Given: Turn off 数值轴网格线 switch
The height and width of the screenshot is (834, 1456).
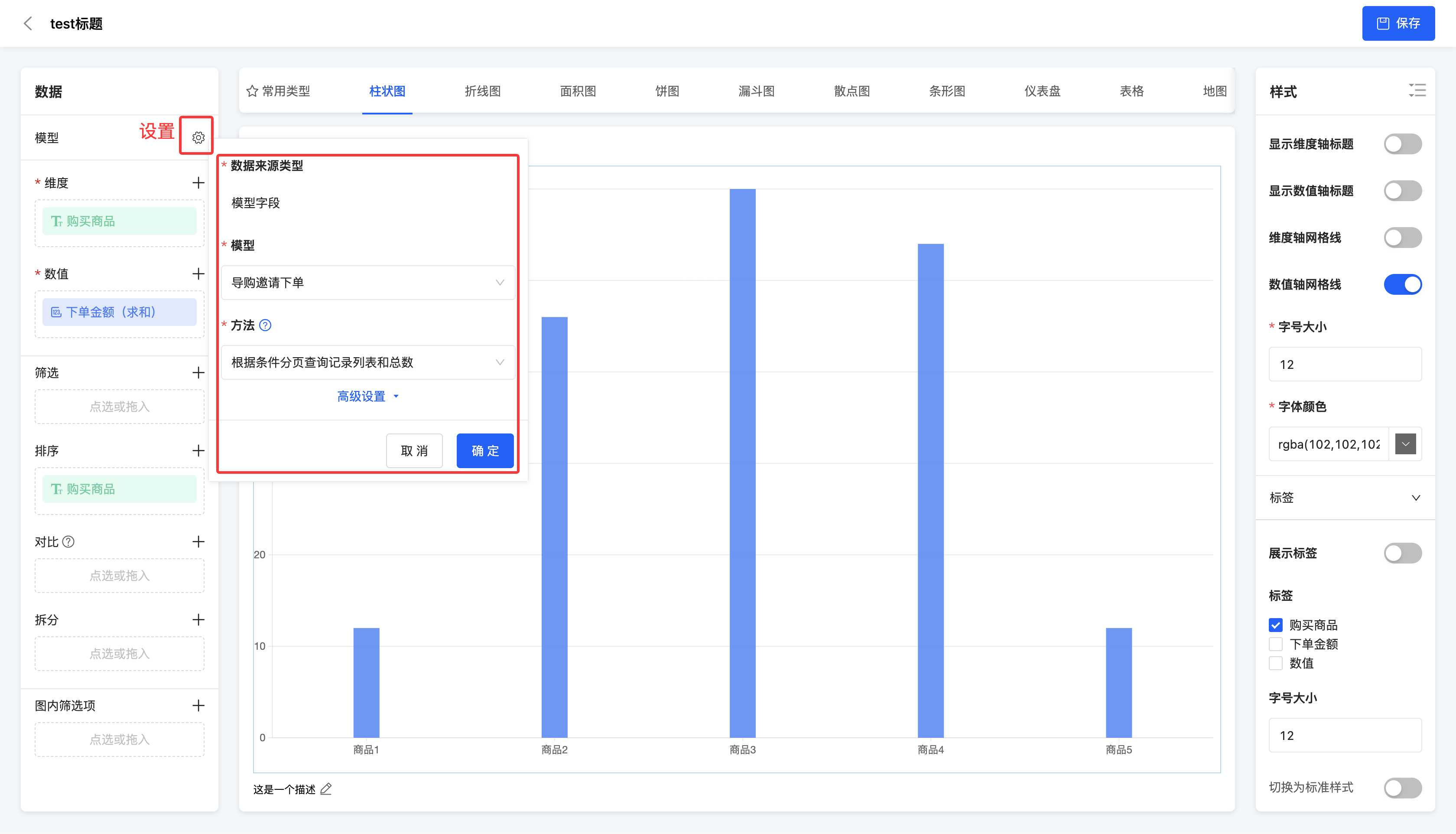Looking at the screenshot, I should click(1402, 285).
